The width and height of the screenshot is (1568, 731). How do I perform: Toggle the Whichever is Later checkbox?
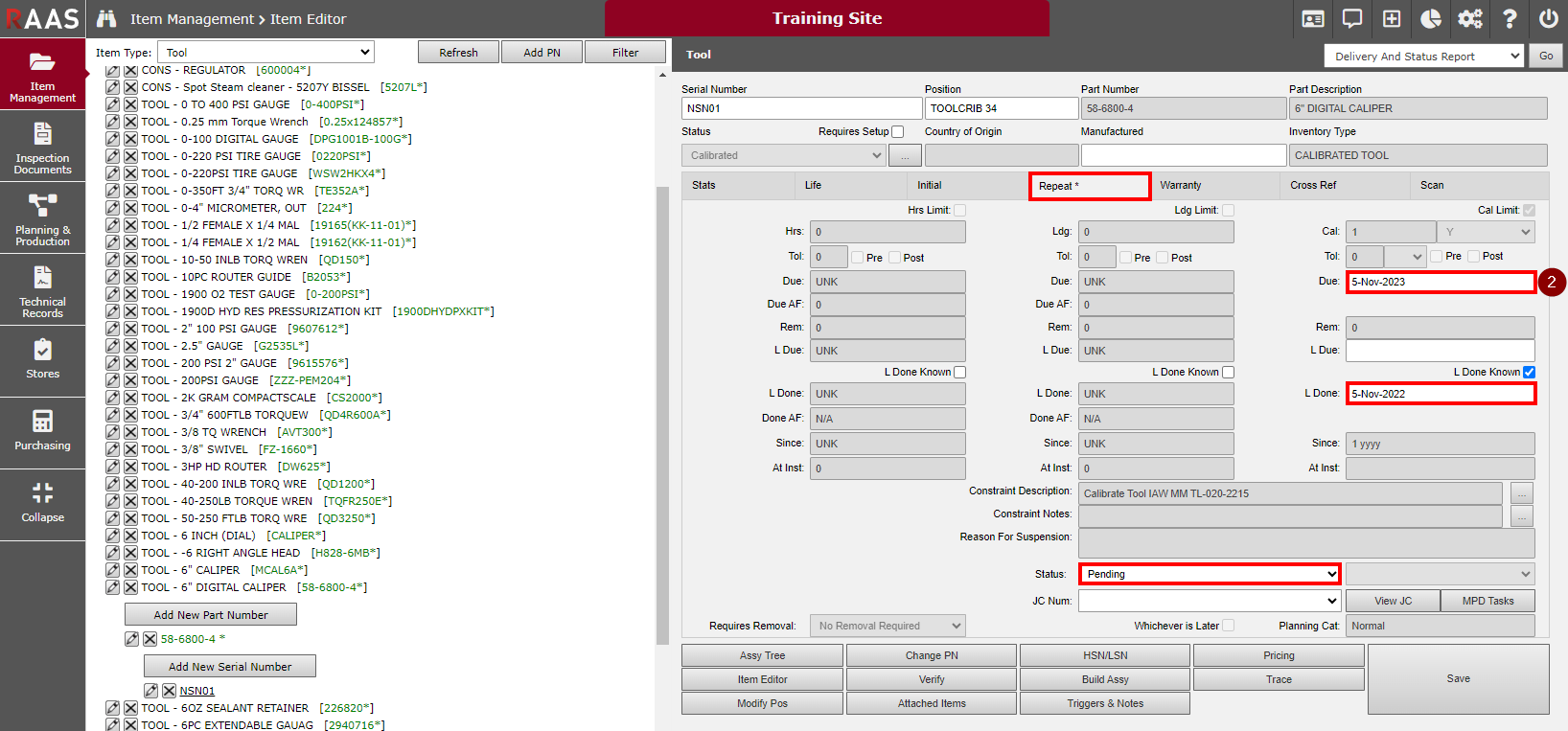(1228, 626)
